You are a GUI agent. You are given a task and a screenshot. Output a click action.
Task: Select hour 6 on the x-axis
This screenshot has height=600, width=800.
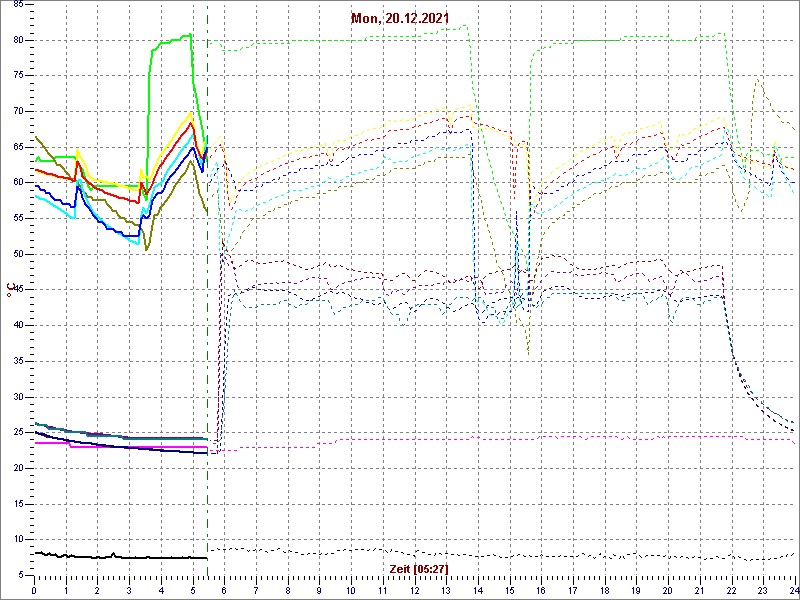(224, 590)
